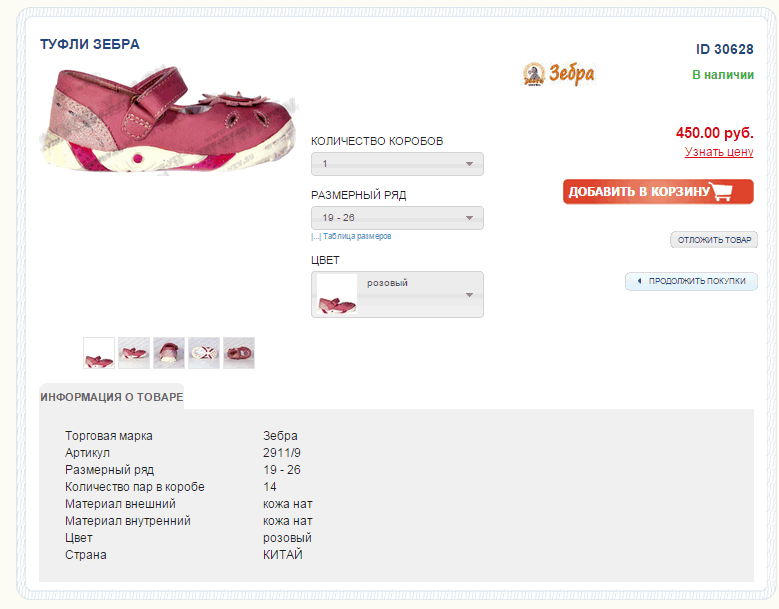Viewport: 779px width, 609px height.
Task: Click the Продолжить покупки button
Action: [691, 281]
